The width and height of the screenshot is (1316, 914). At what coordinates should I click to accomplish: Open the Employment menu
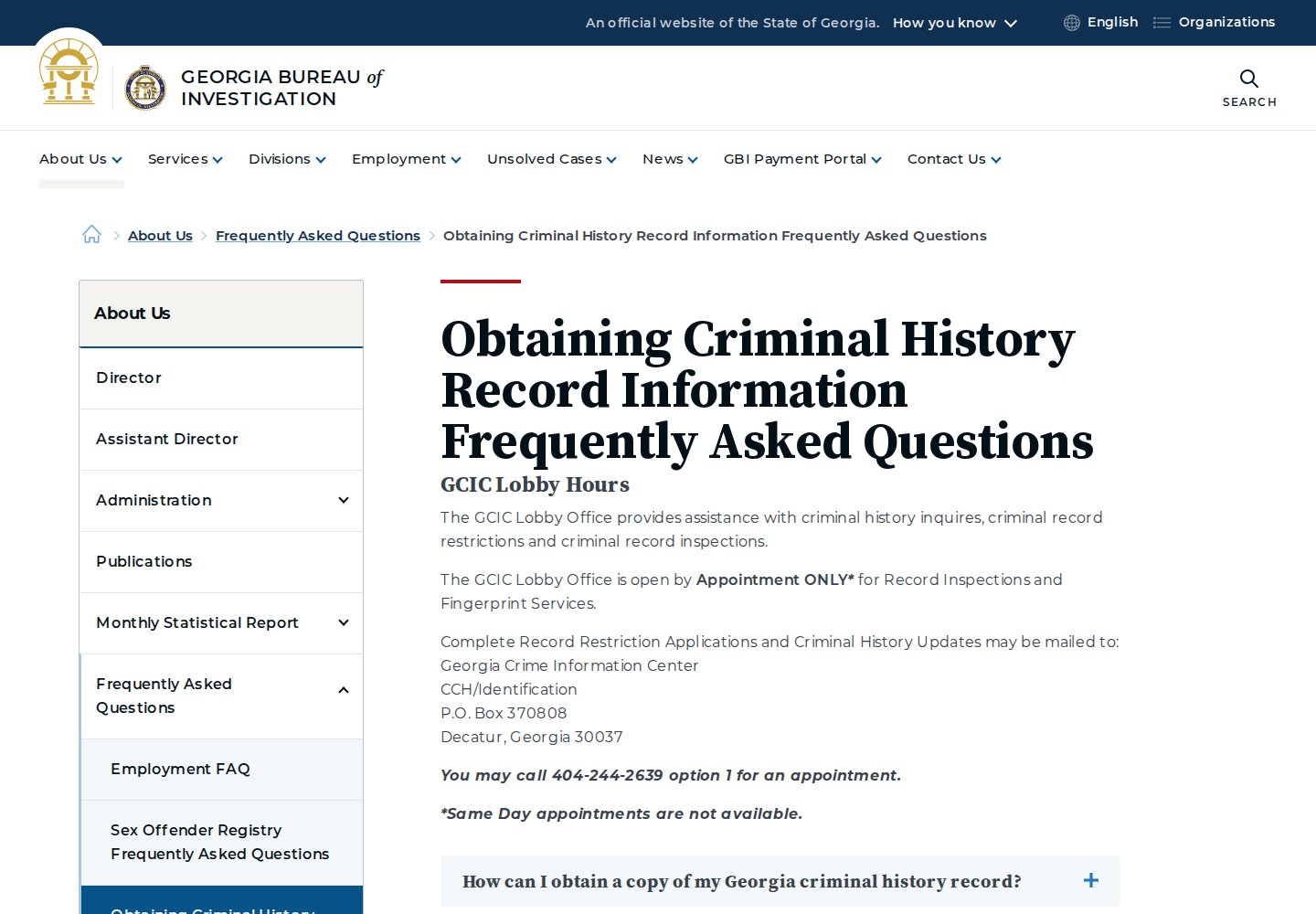click(x=407, y=159)
